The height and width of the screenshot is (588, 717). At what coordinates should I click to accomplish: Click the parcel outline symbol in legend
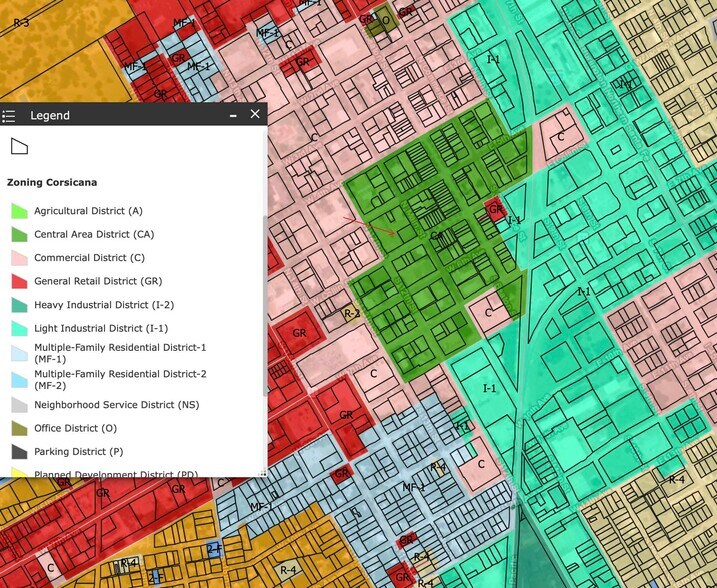[x=18, y=147]
